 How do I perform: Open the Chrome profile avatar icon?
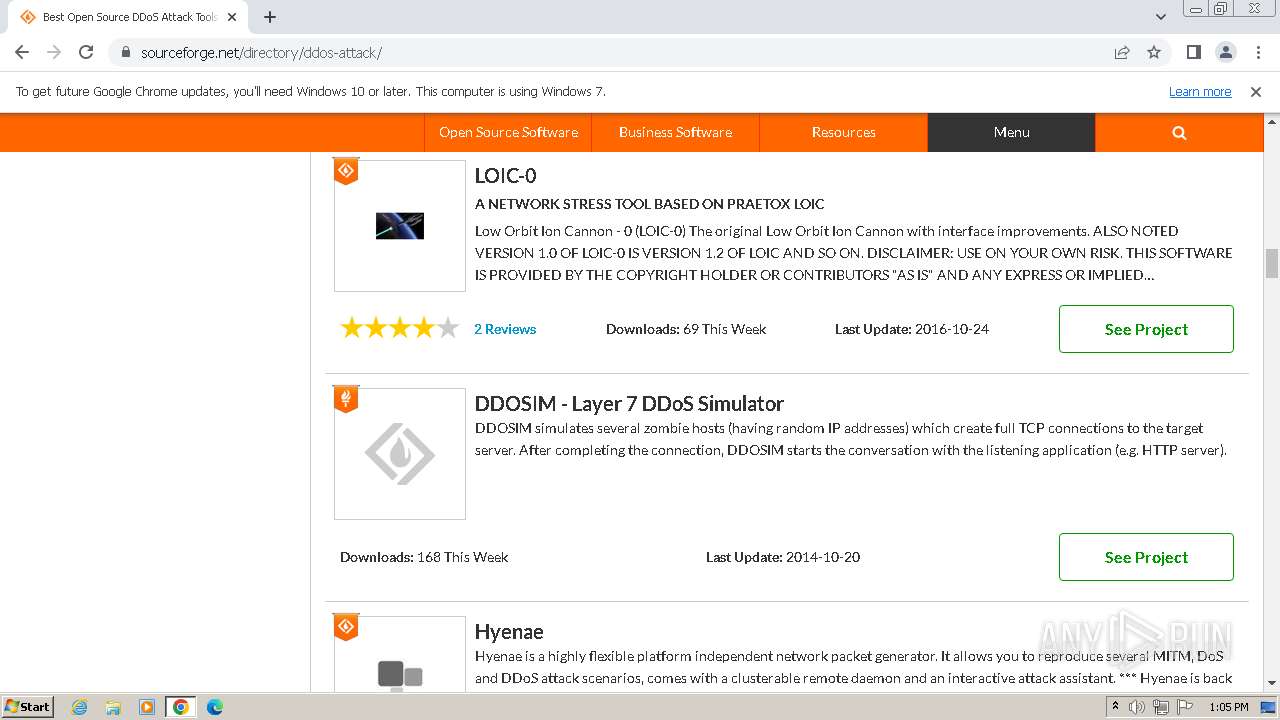tap(1225, 52)
